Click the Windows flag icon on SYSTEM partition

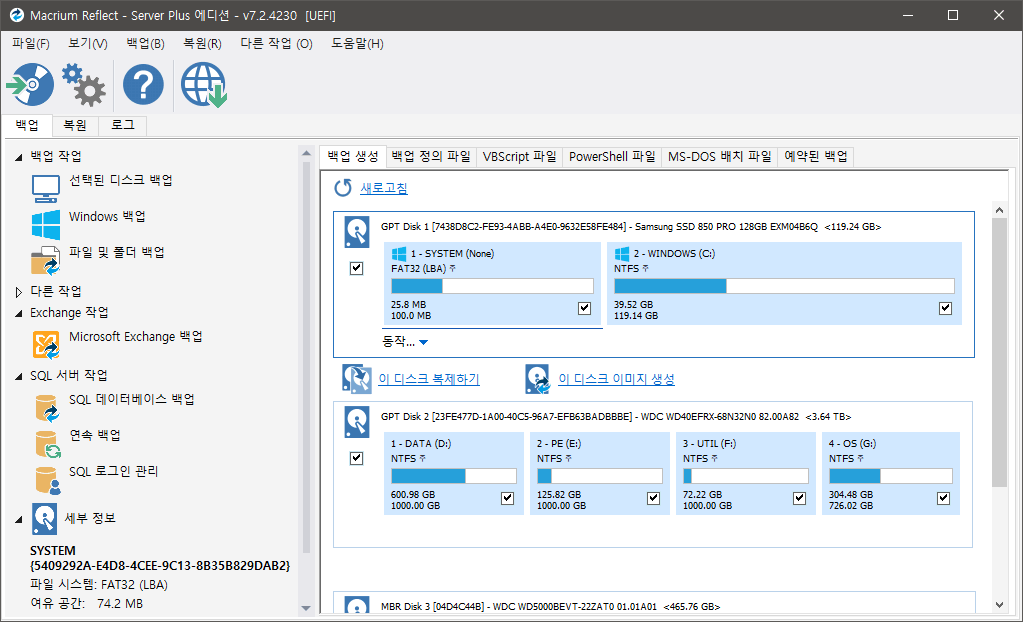click(399, 253)
